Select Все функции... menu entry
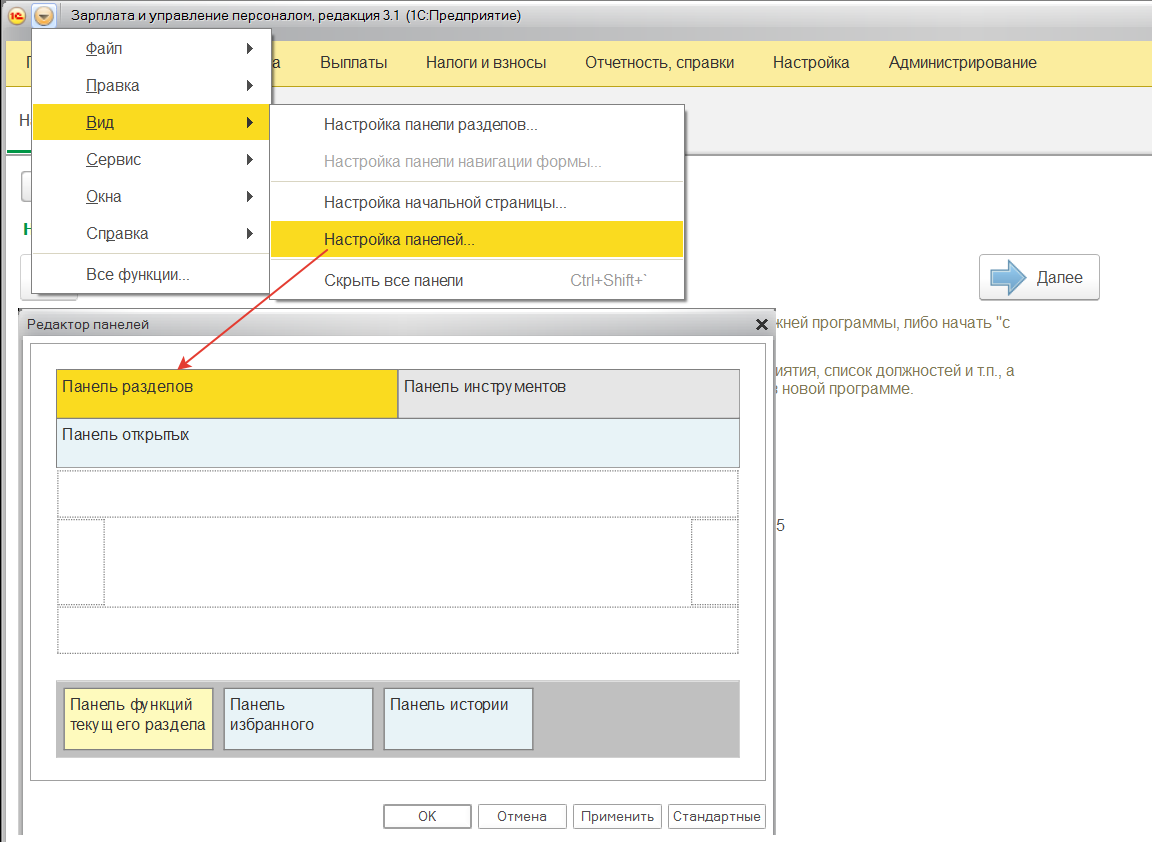The height and width of the screenshot is (842, 1152). tap(138, 274)
